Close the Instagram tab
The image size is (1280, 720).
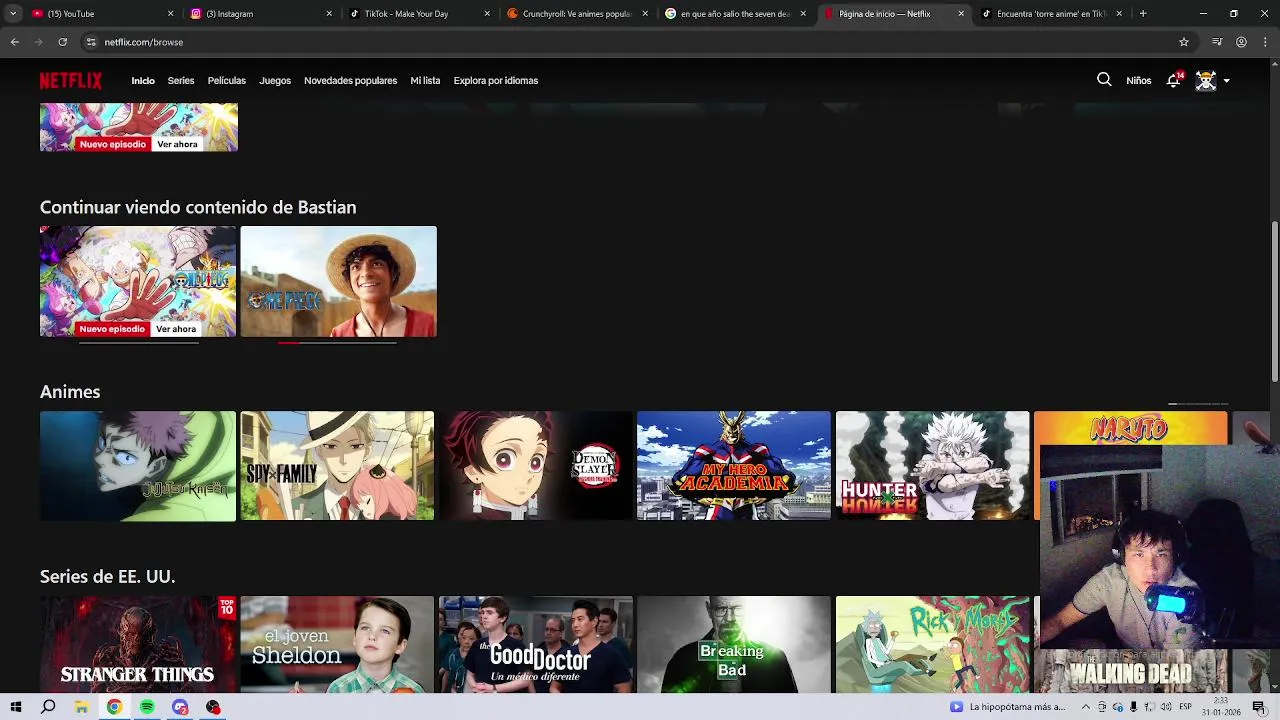point(329,14)
